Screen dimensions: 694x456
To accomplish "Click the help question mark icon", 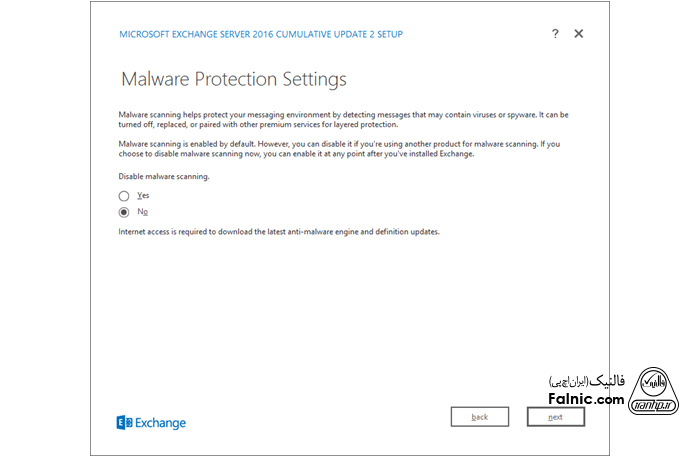I will 555,34.
